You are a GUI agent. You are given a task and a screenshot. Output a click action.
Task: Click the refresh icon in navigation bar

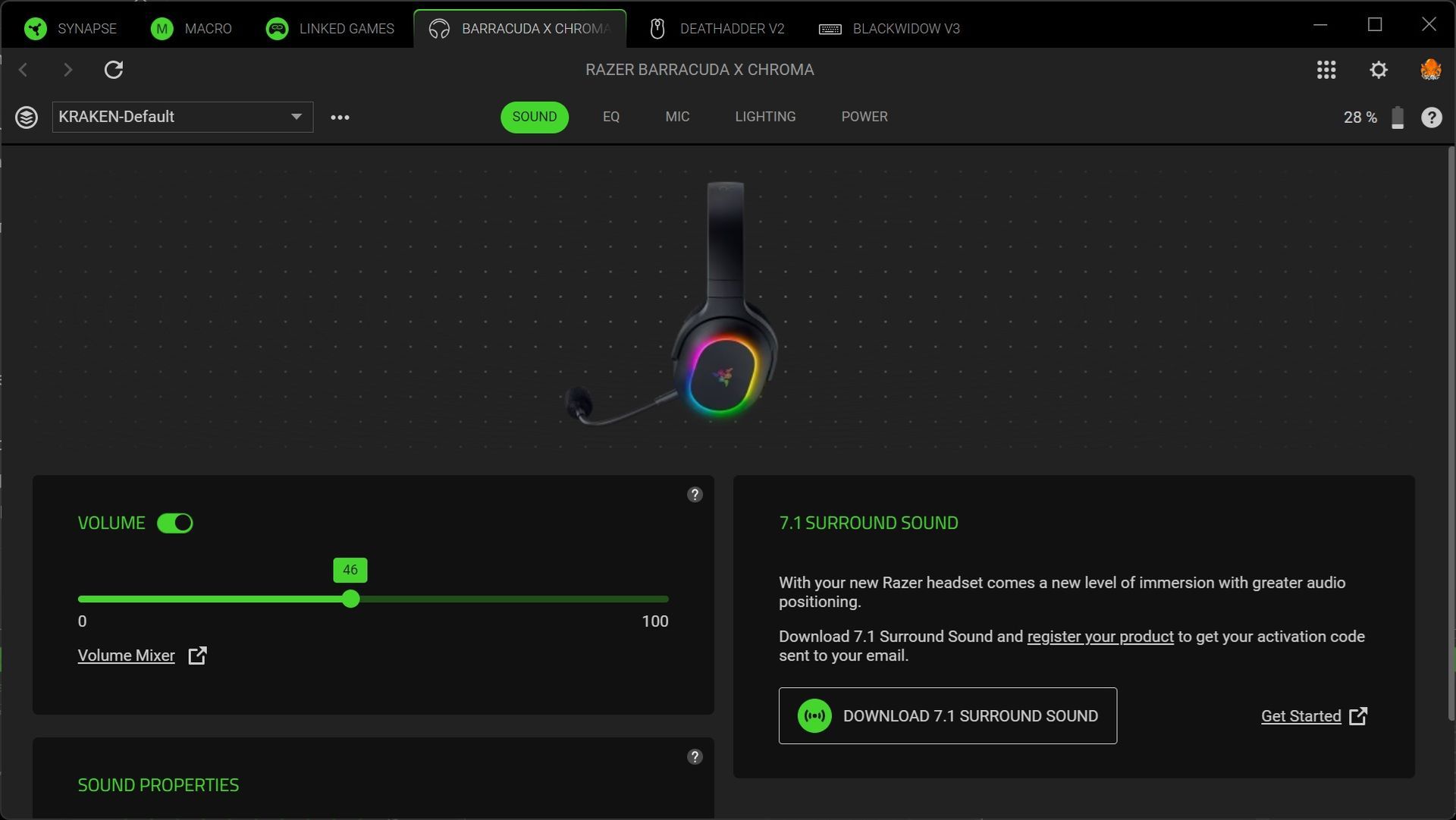[114, 70]
